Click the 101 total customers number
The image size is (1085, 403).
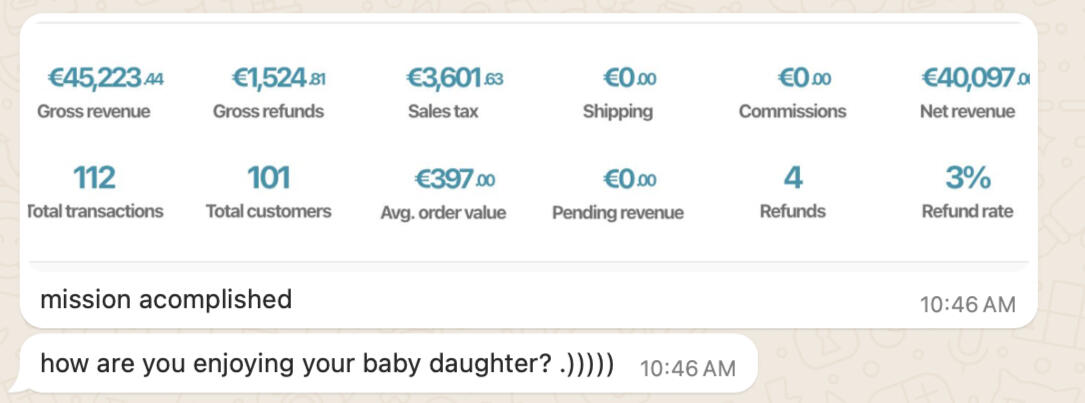pos(268,178)
